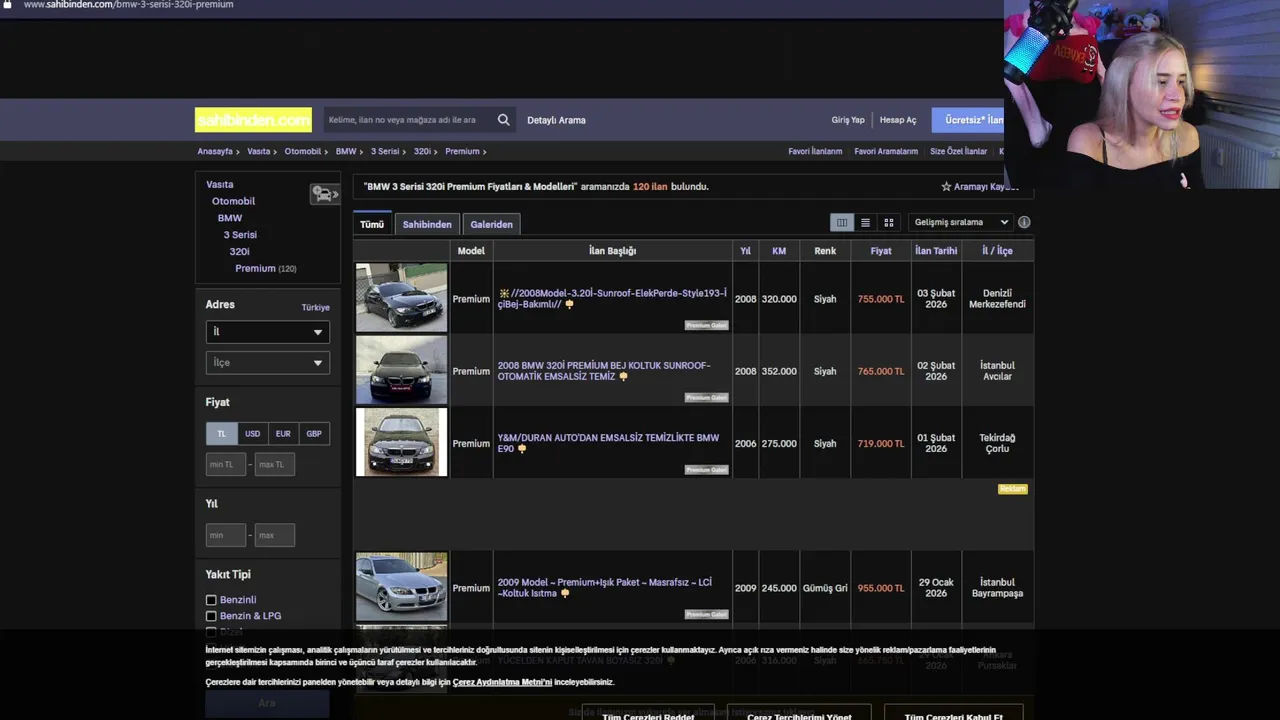Click the Hesap Aç link

898,120
